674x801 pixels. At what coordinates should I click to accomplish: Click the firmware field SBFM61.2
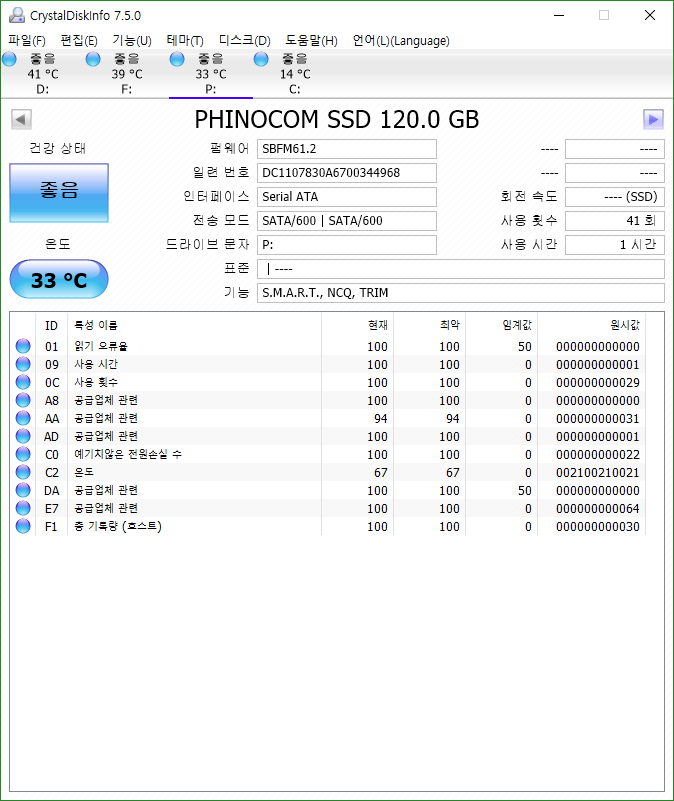[x=346, y=149]
